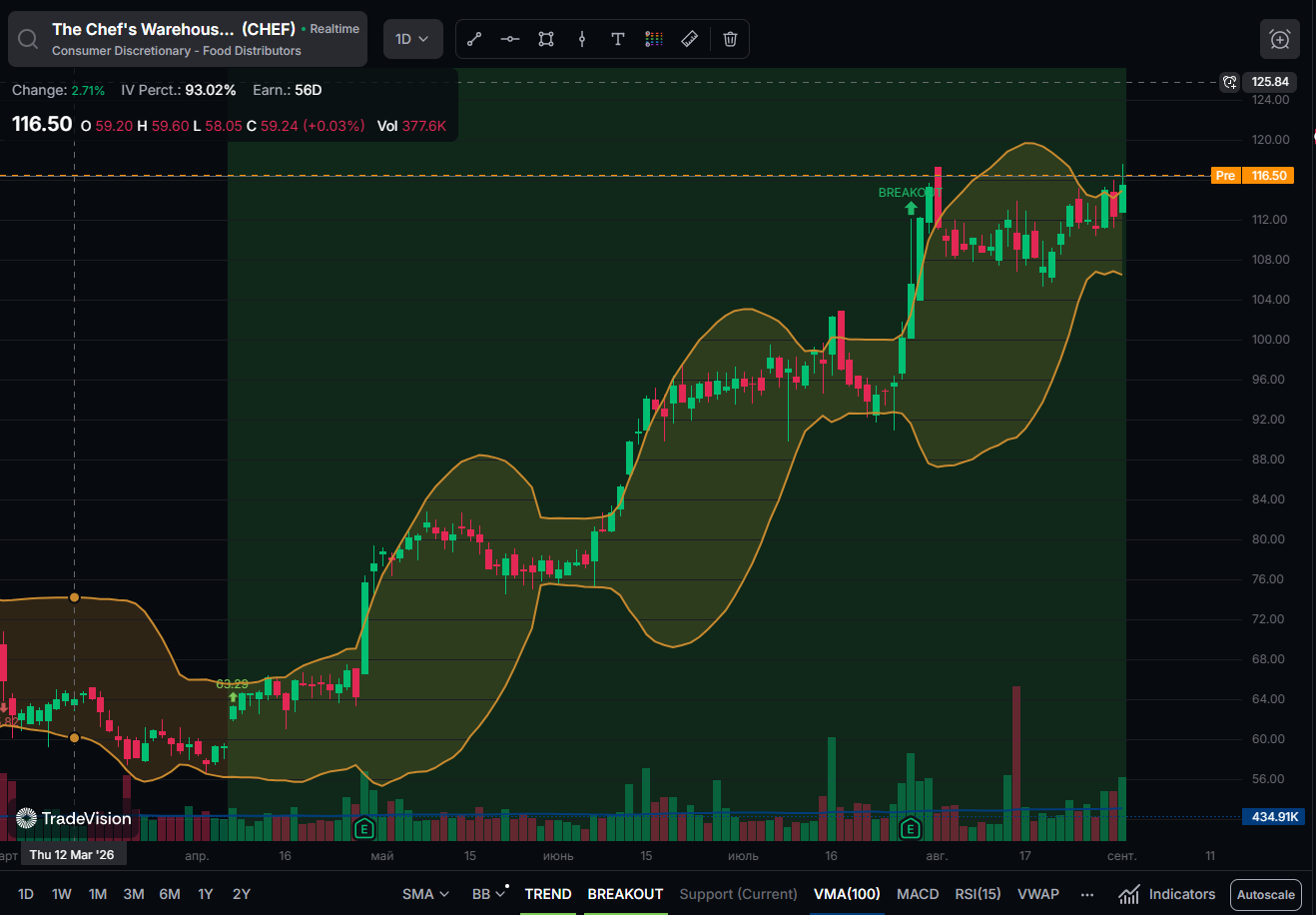Click the Consumer Discretionary - Food Distributors subtitle
Image resolution: width=1316 pixels, height=915 pixels.
[x=177, y=51]
